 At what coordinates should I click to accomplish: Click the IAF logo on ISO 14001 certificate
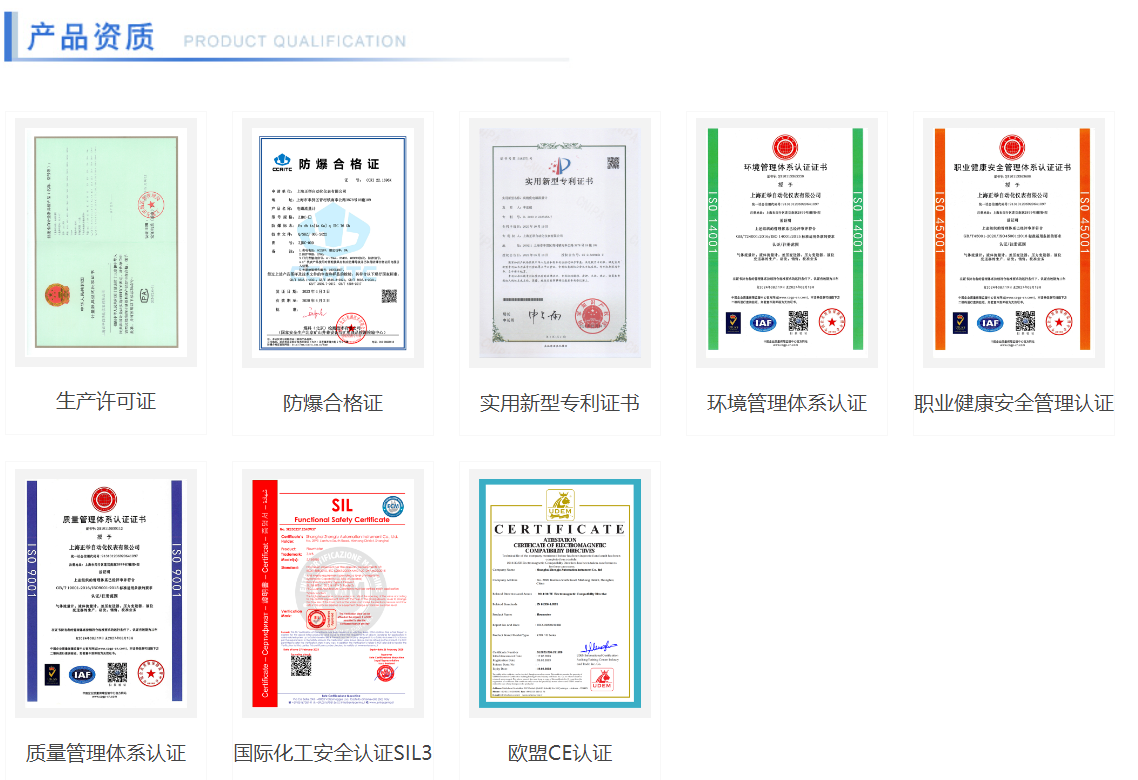764,322
